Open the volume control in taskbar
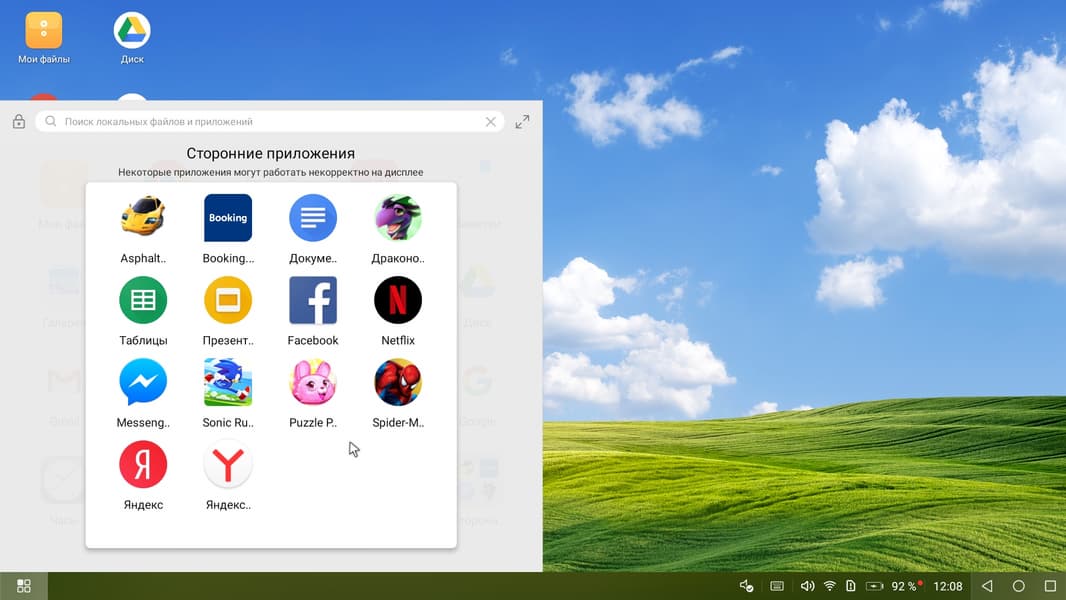1066x600 pixels. click(x=807, y=586)
